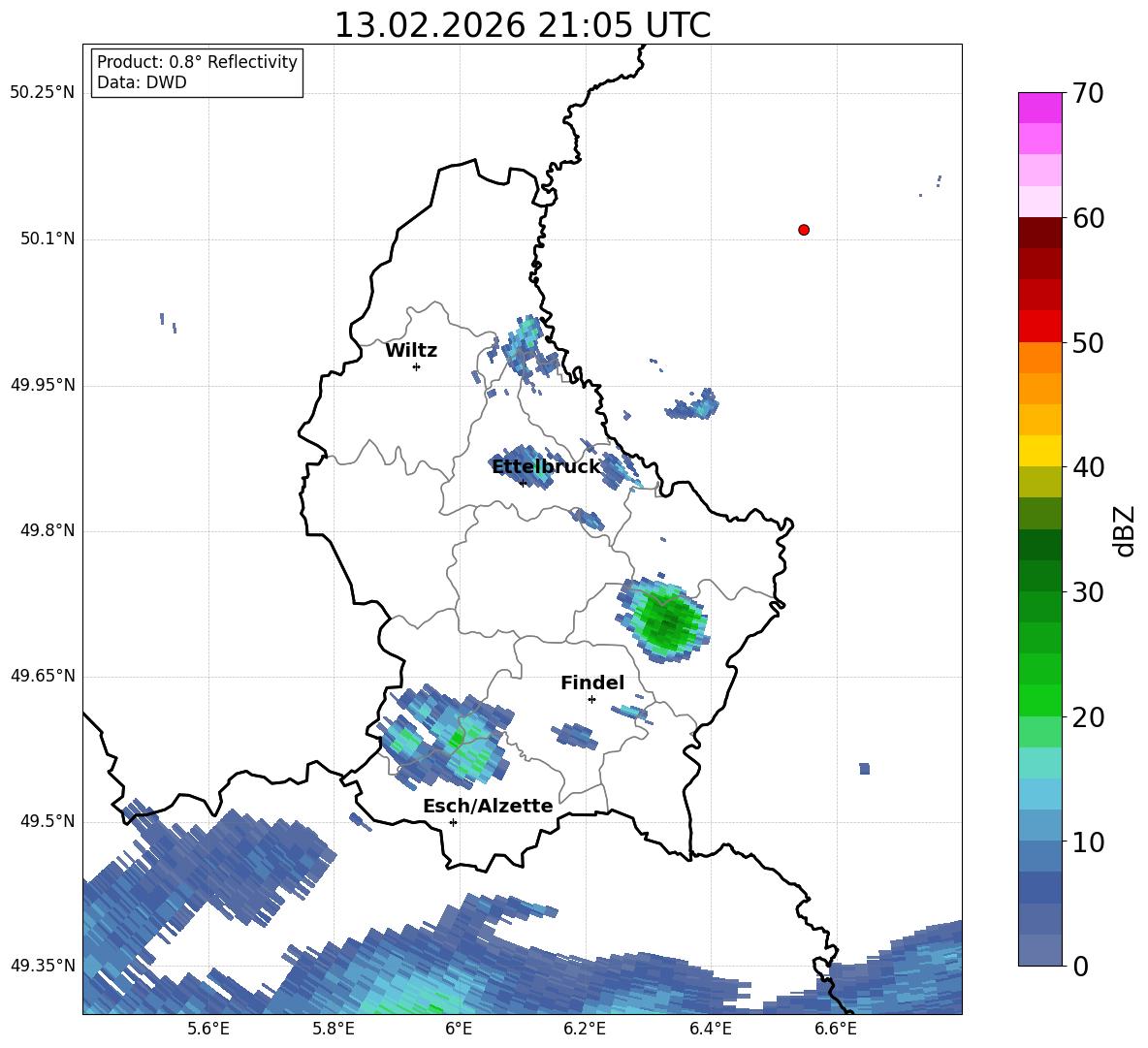Click the light blue colorbar swatch above 10

1039,826
